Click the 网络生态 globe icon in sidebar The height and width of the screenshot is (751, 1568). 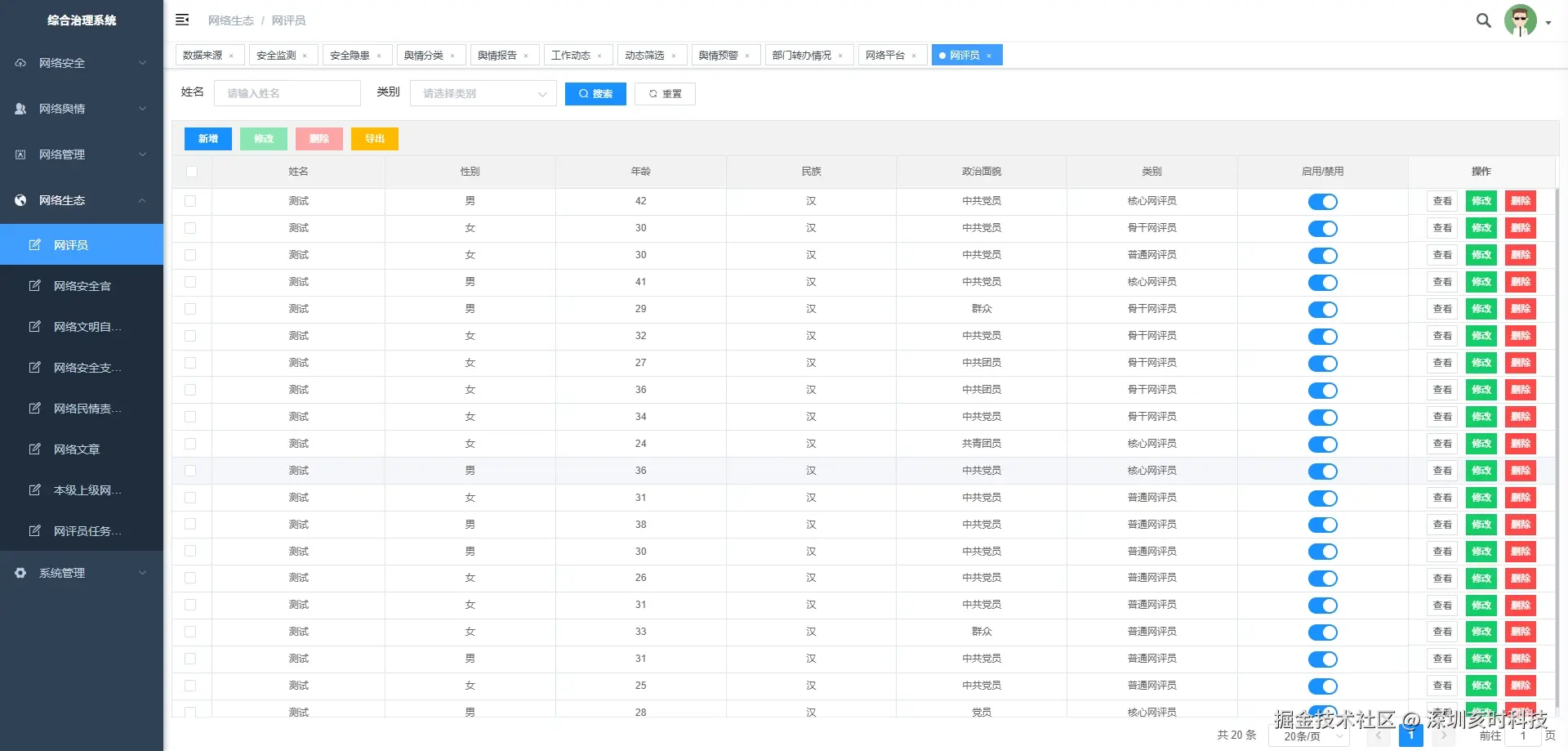point(20,200)
